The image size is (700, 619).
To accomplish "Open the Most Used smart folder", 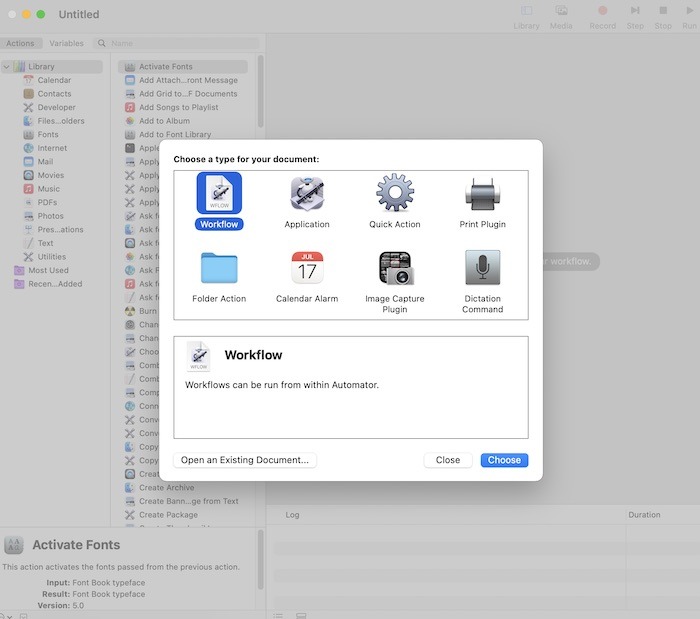I will 48,270.
